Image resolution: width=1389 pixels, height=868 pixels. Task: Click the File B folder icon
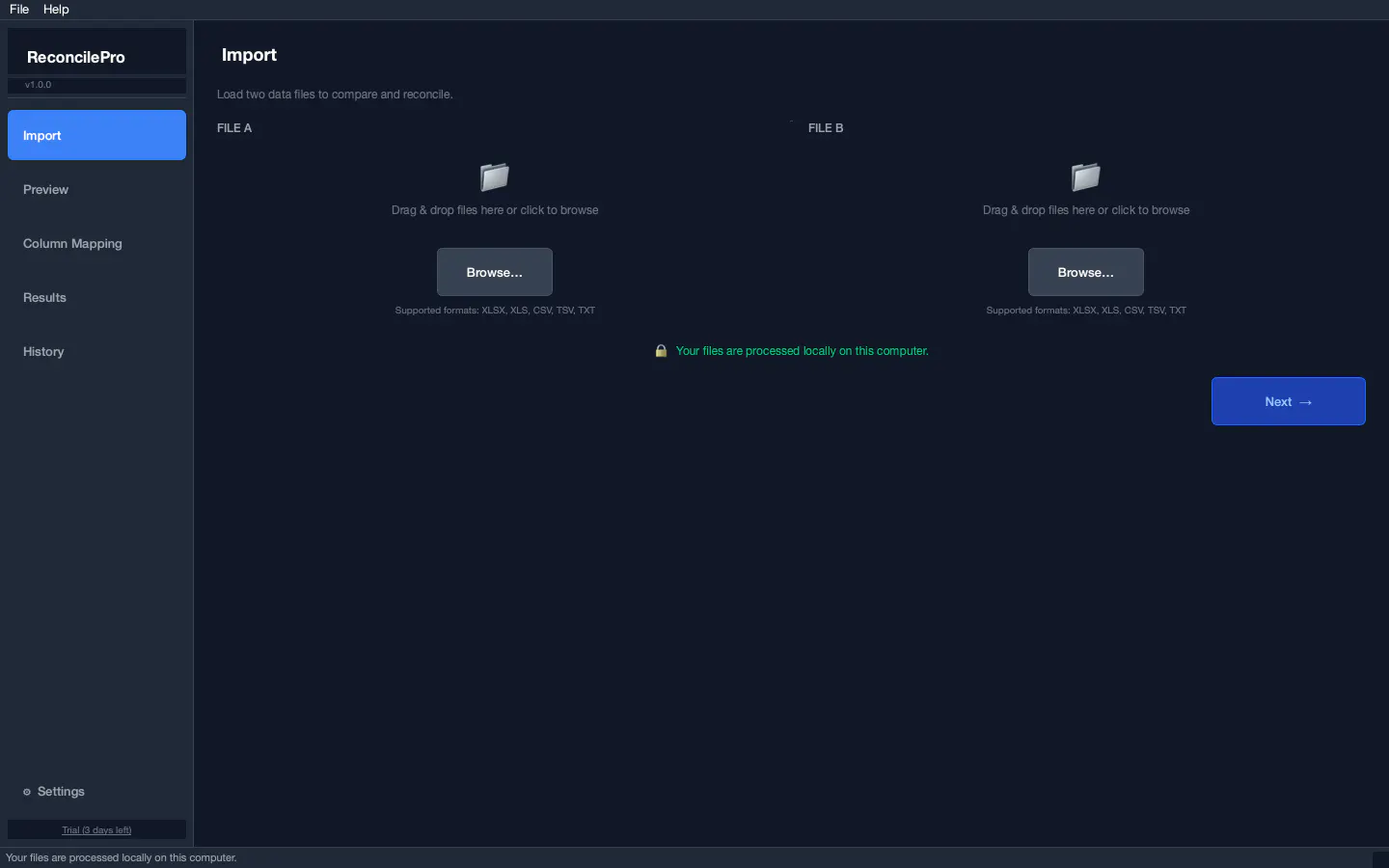tap(1086, 176)
